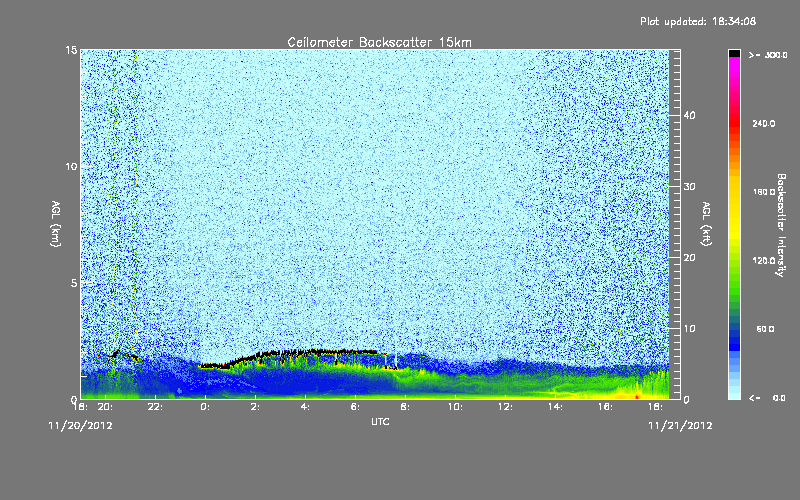This screenshot has width=800, height=500.
Task: Click the "UTC" time axis label
Action: click(x=380, y=421)
